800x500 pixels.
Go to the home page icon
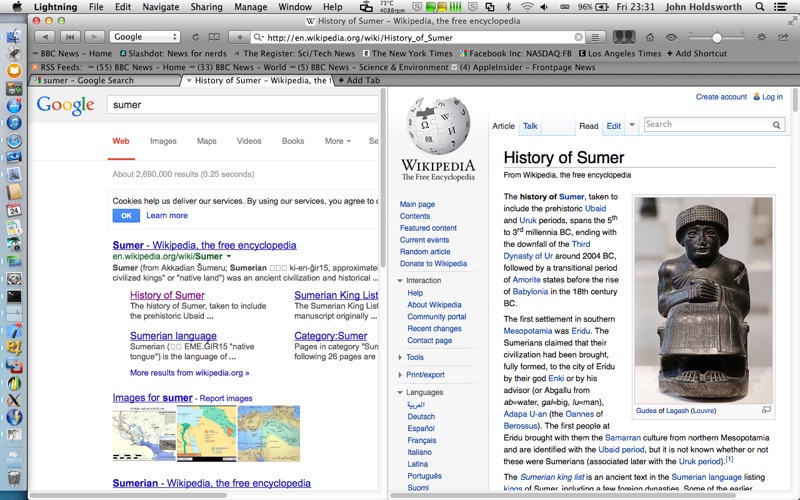(649, 37)
